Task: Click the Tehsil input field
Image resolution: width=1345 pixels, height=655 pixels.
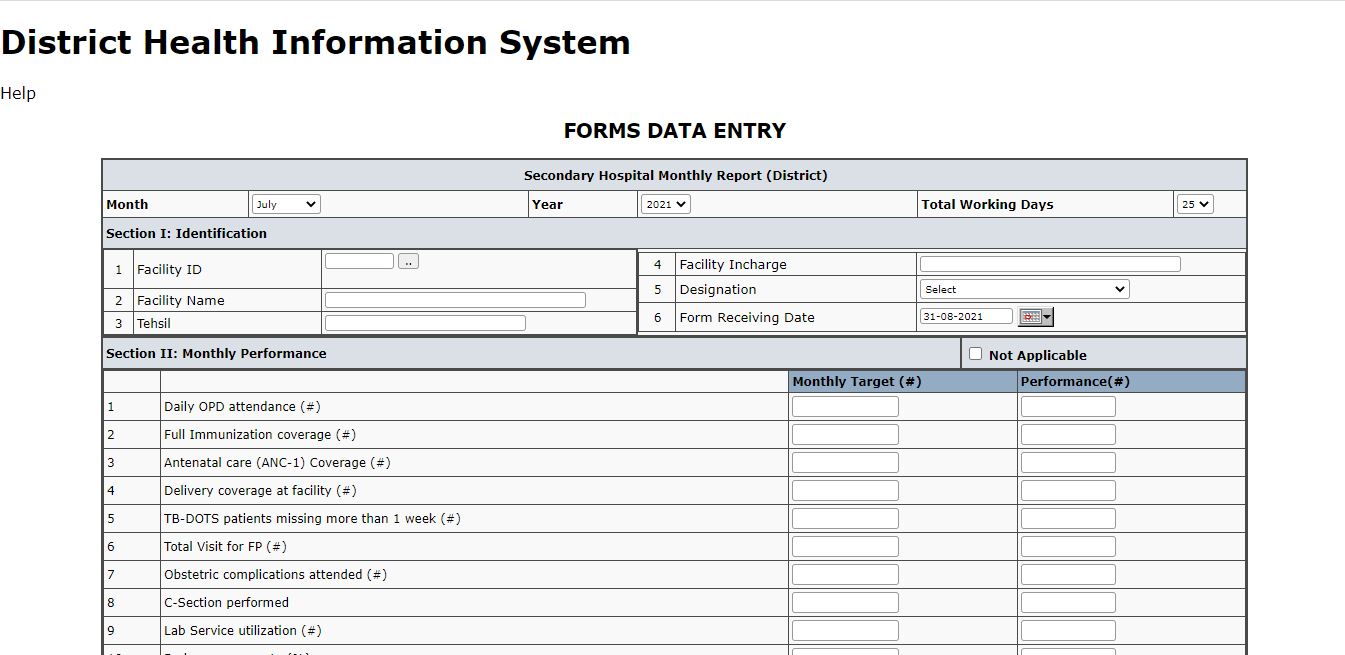Action: point(425,323)
